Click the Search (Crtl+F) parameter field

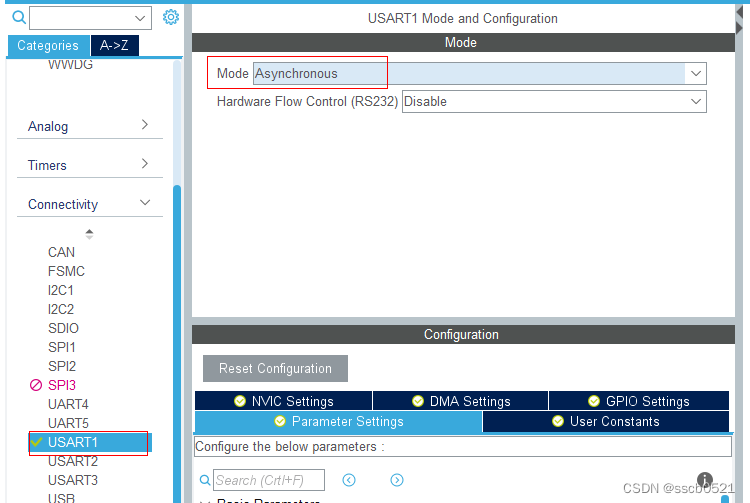click(269, 480)
